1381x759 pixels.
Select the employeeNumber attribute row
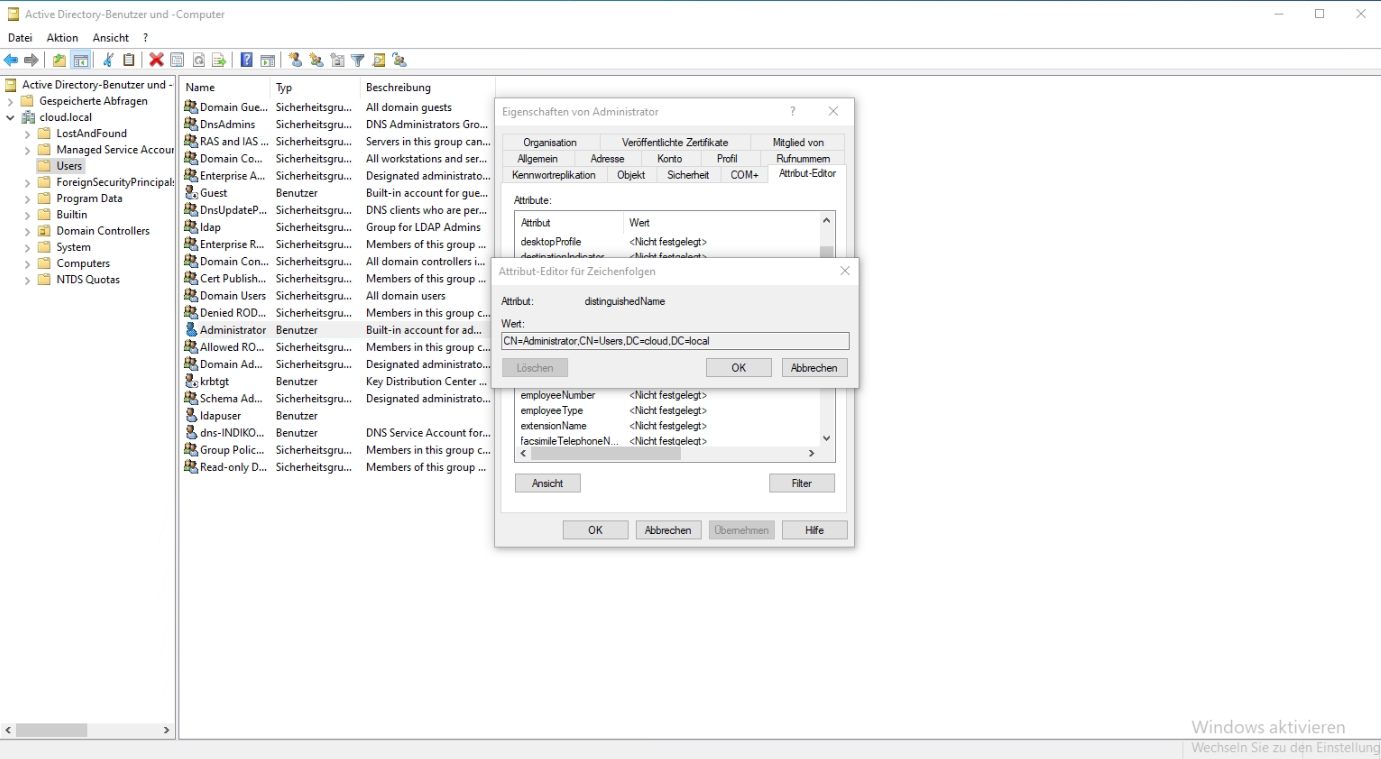[x=668, y=395]
